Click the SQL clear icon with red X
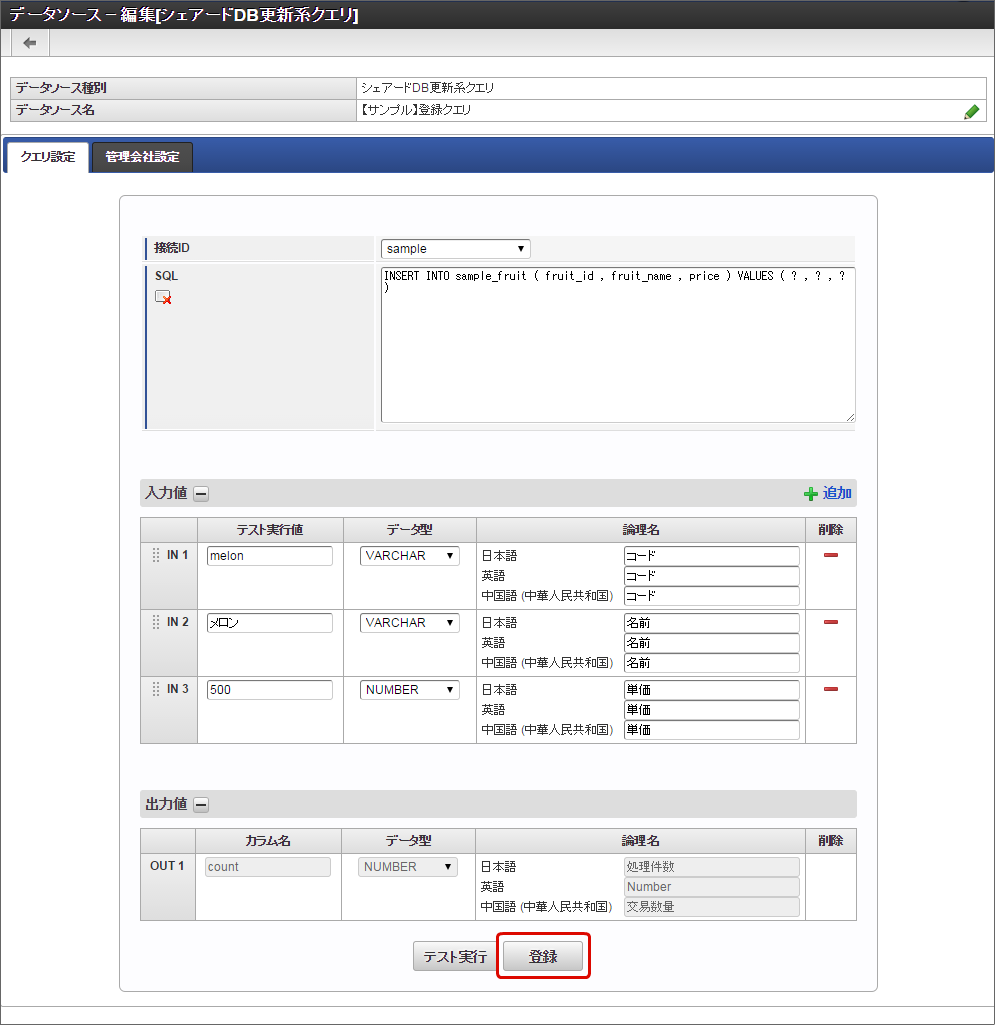Image resolution: width=995 pixels, height=1025 pixels. (163, 297)
